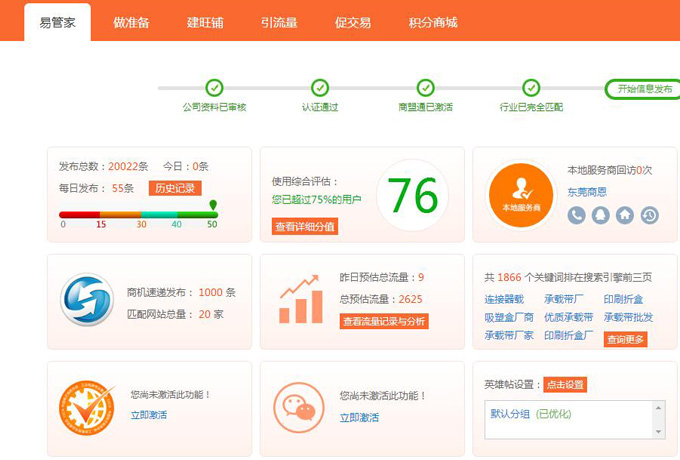Click the blue 商机速递 sync icon

tap(87, 300)
